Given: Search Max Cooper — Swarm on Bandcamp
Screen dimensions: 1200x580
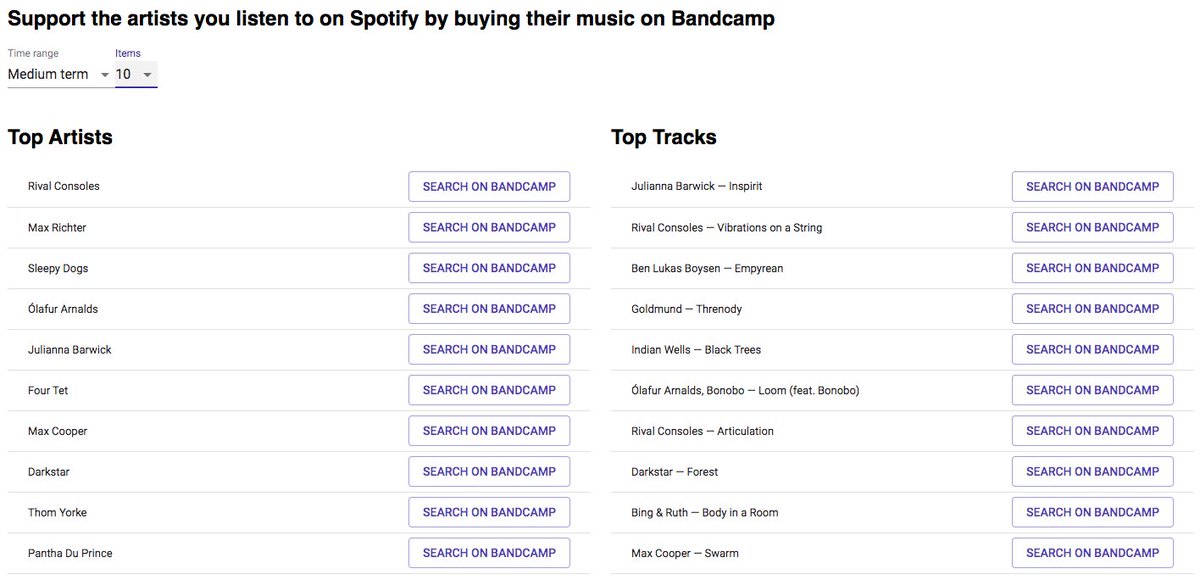Looking at the screenshot, I should coord(1093,553).
